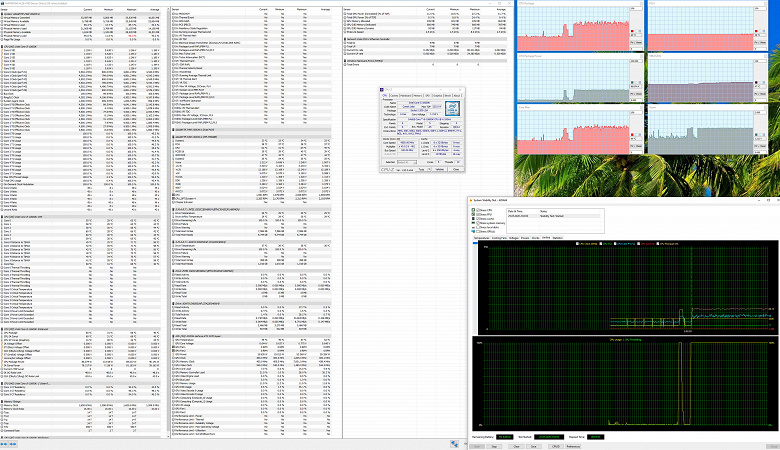
Task: Open the SPD tab in CPU-Z
Action: pyautogui.click(x=427, y=95)
